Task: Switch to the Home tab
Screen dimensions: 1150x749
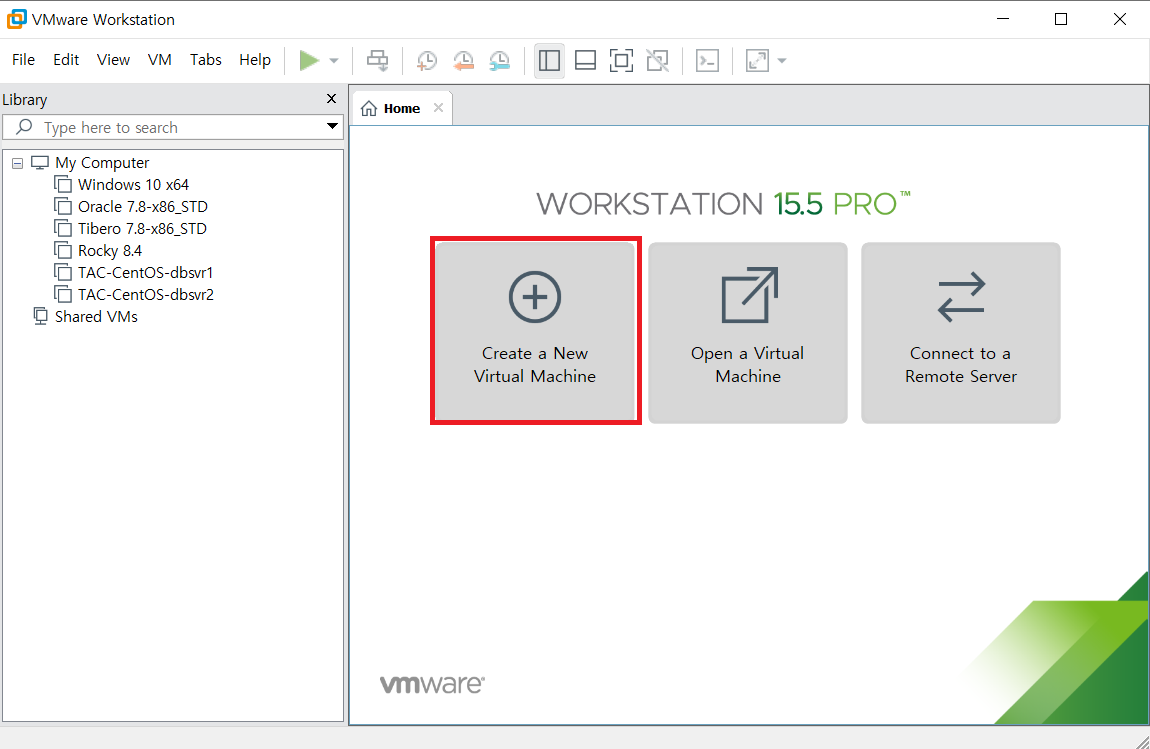Action: [x=401, y=109]
